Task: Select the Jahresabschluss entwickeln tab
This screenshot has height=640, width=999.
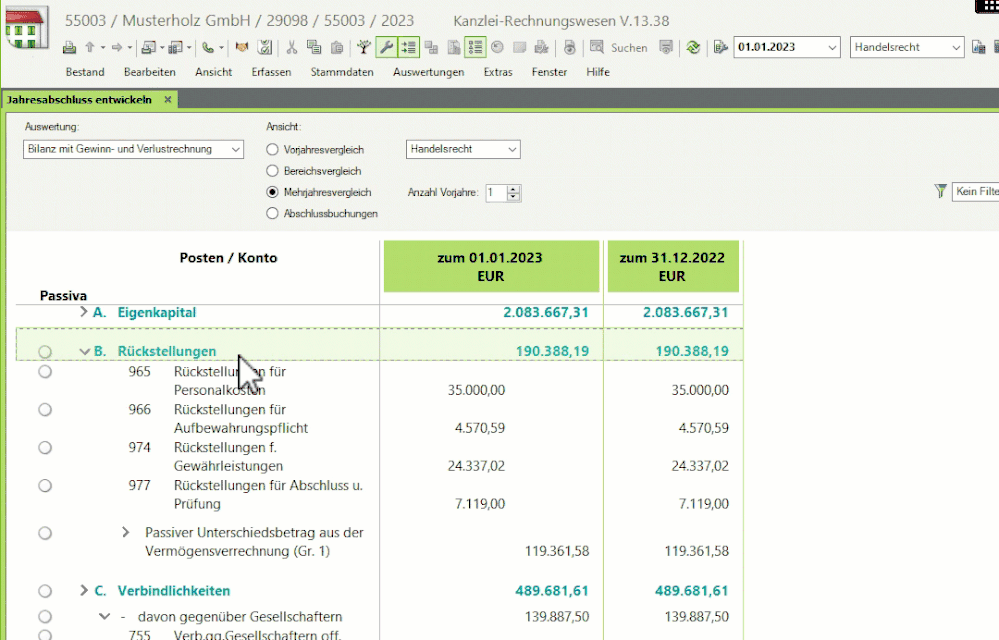Action: (x=89, y=99)
